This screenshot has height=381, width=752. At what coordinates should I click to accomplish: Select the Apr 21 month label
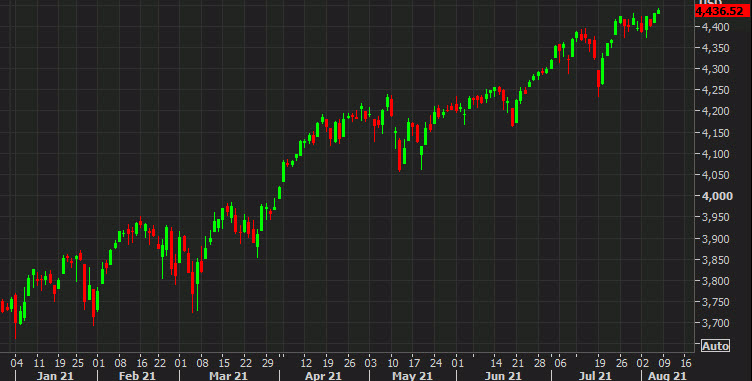click(324, 375)
